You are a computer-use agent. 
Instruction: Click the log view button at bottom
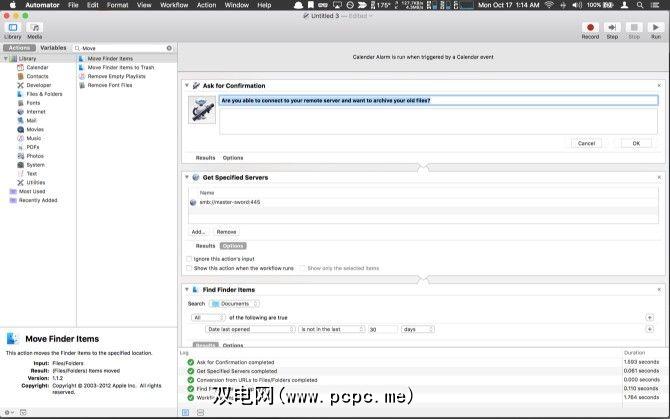pyautogui.click(x=185, y=413)
